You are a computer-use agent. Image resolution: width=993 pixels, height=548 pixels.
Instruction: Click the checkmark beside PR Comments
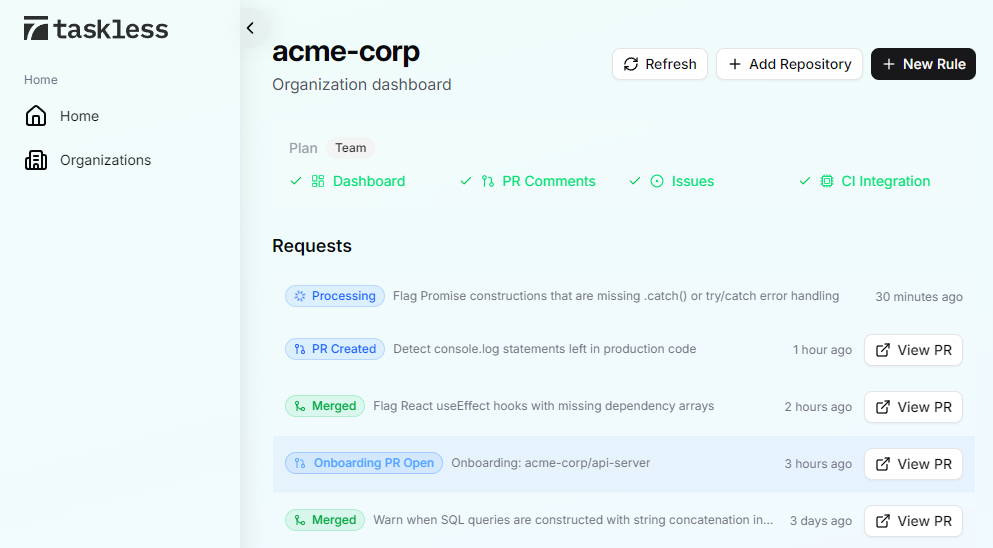465,181
